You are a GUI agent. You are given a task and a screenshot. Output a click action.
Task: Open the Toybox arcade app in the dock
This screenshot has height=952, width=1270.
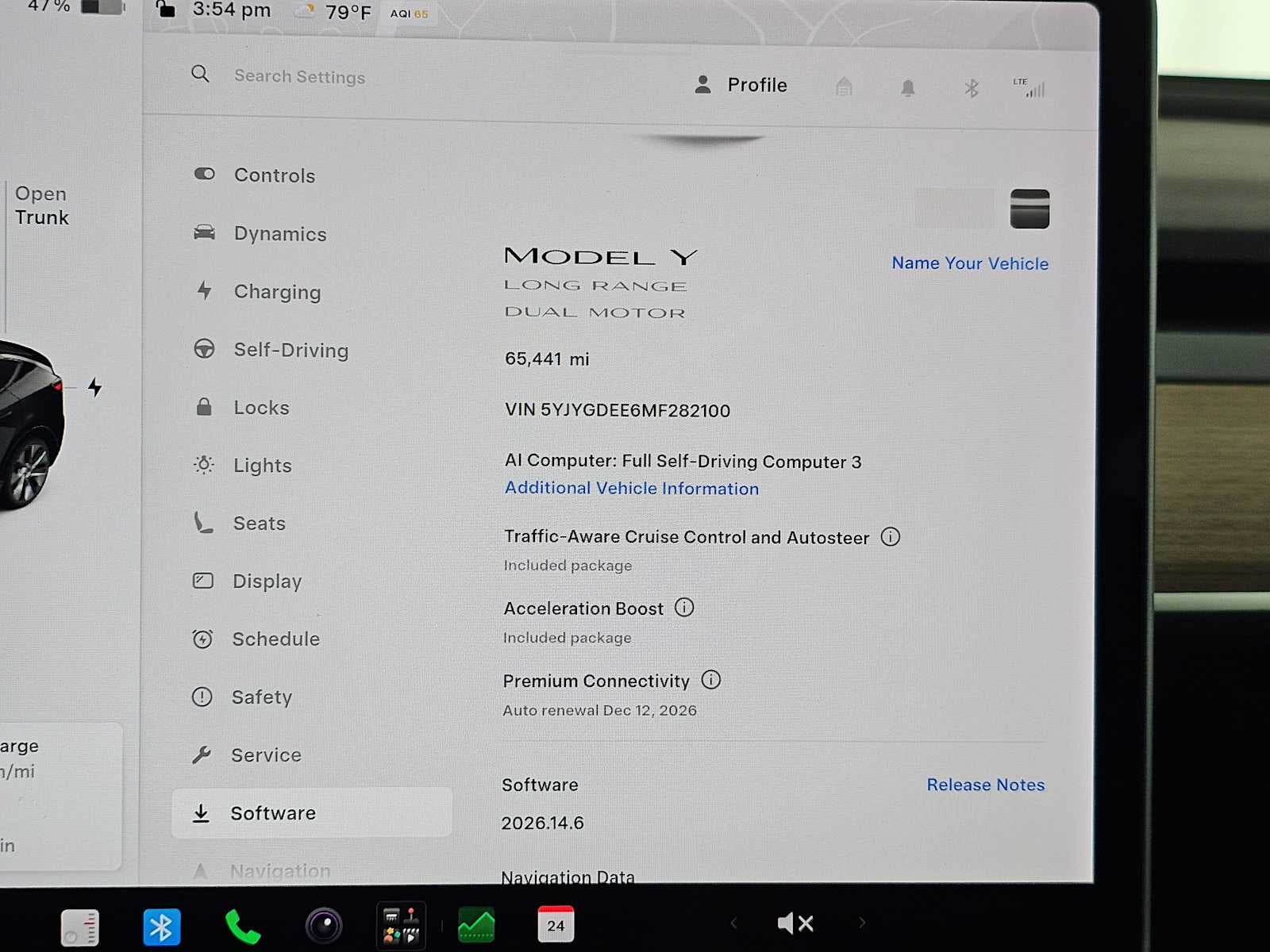coord(401,926)
